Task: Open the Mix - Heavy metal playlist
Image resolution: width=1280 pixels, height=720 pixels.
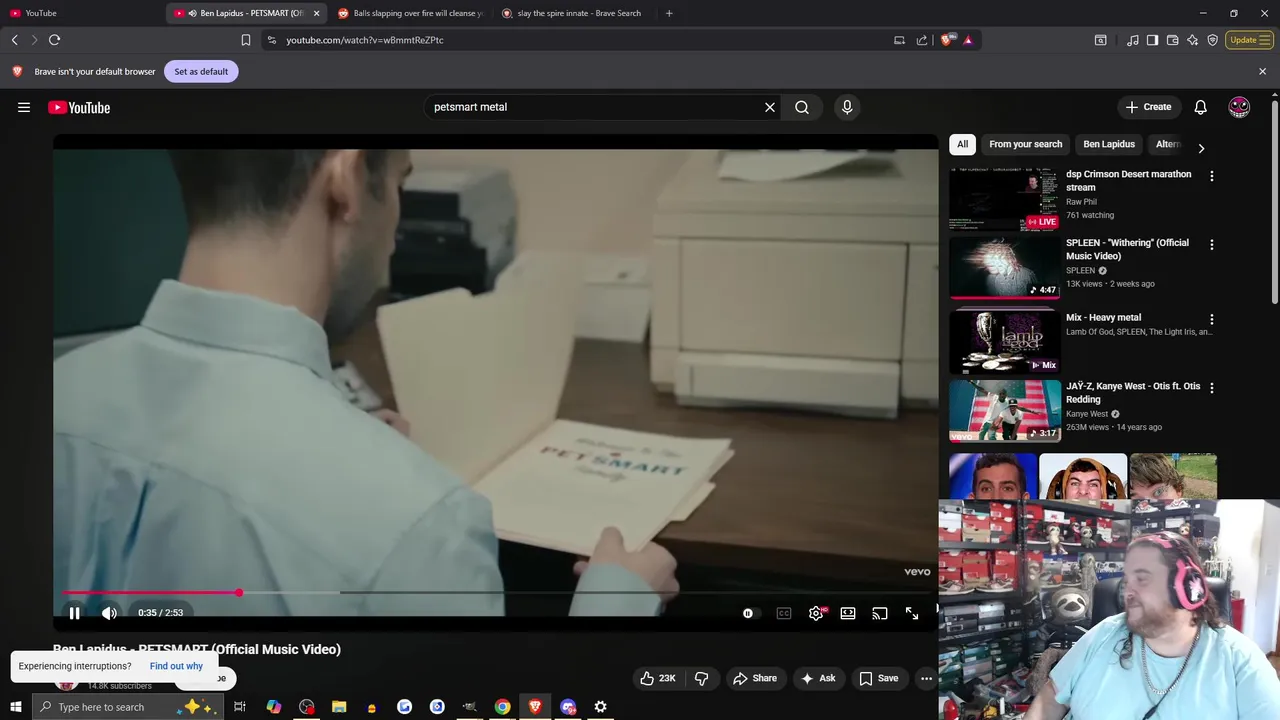Action: [x=1004, y=342]
